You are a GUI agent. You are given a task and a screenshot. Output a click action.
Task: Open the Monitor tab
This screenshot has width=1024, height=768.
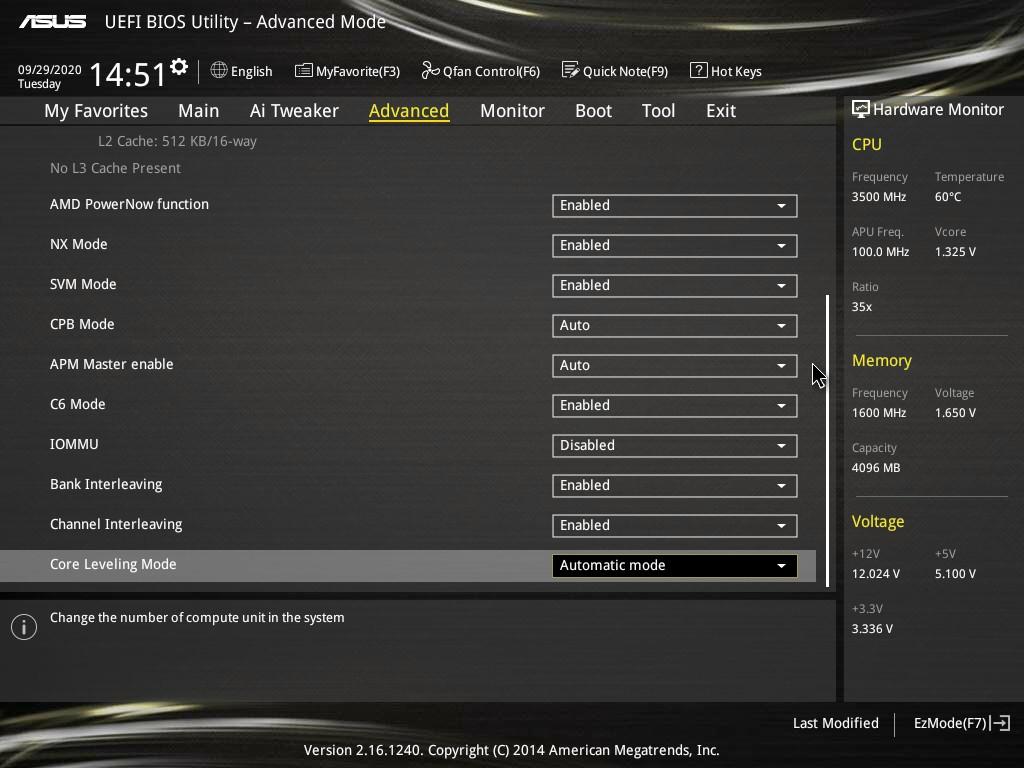pyautogui.click(x=512, y=111)
